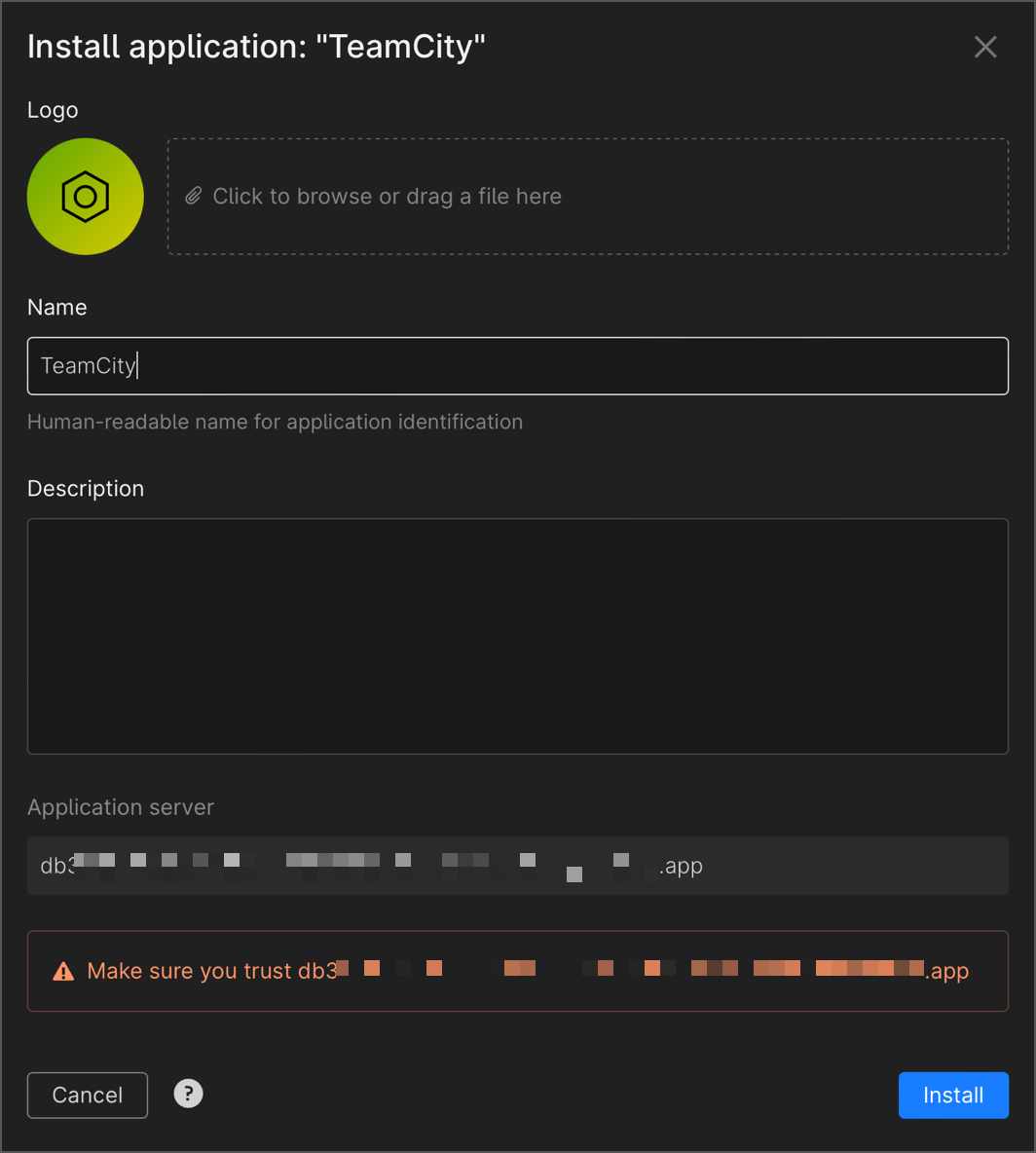Select the application server address field
Image resolution: width=1036 pixels, height=1153 pixels.
point(517,865)
